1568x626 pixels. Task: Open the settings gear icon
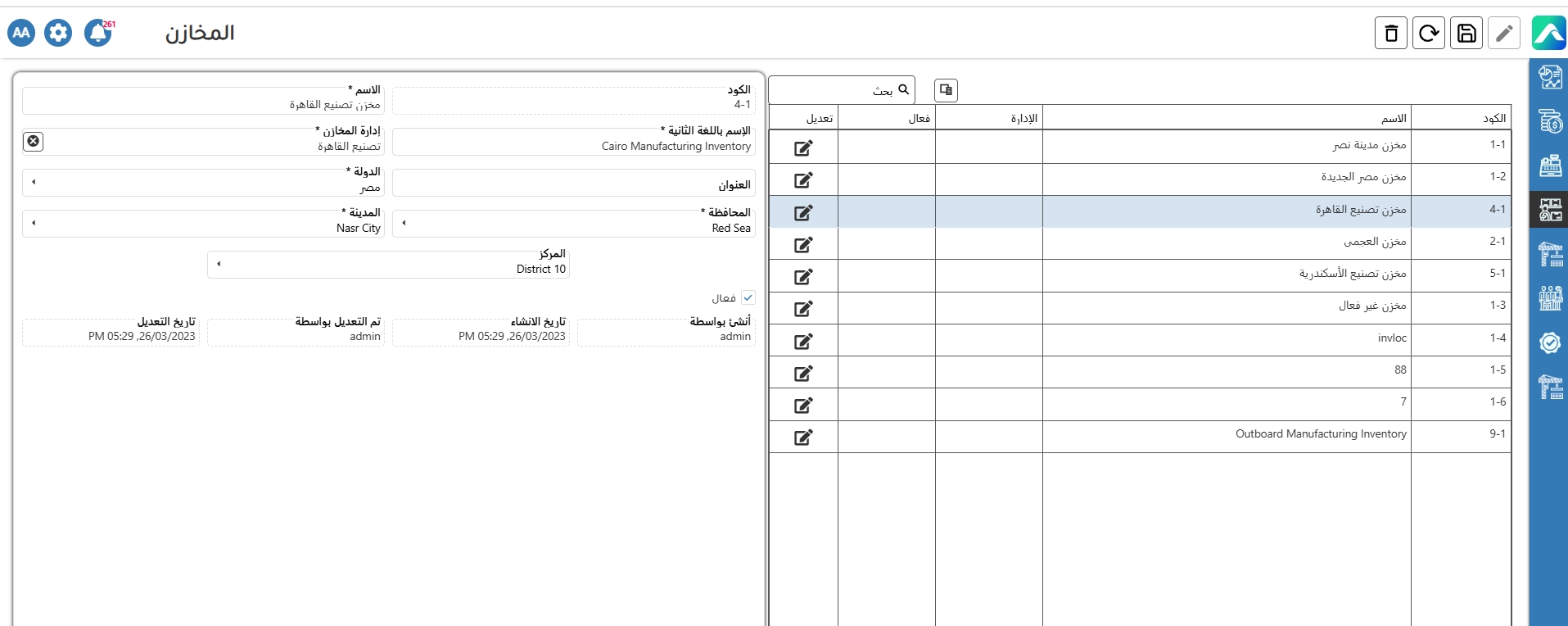point(58,33)
